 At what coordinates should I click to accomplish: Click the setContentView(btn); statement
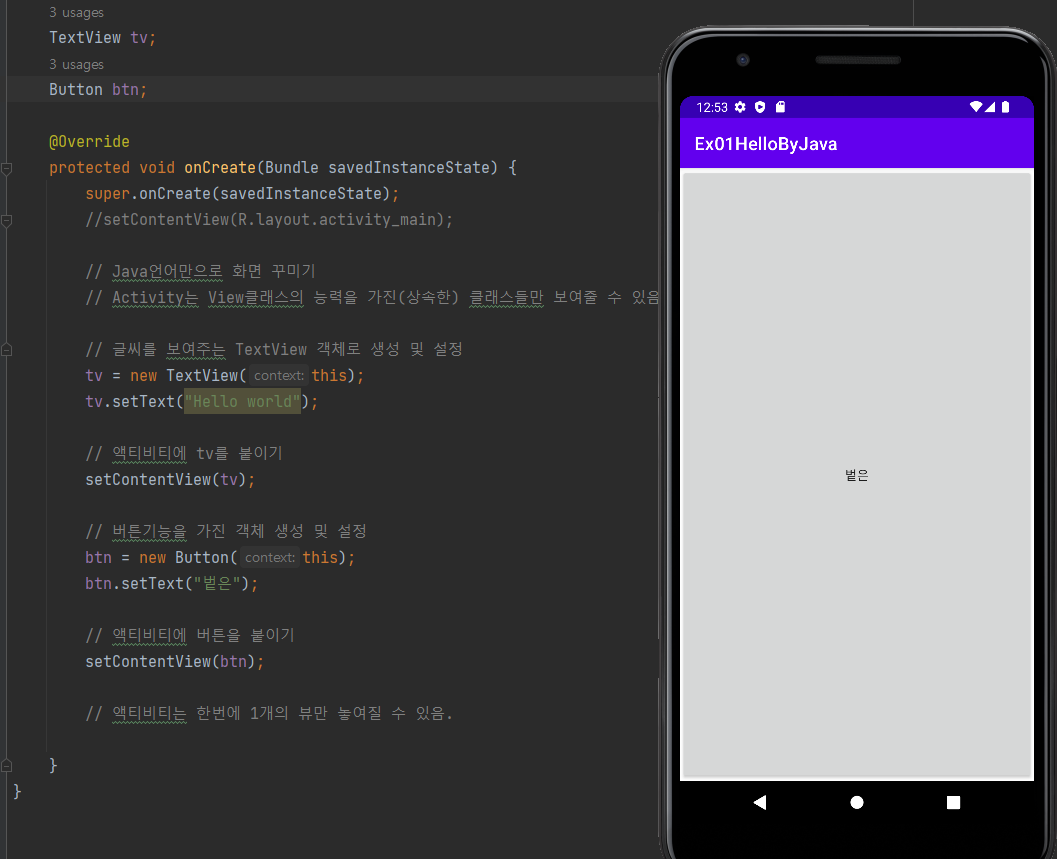(175, 661)
